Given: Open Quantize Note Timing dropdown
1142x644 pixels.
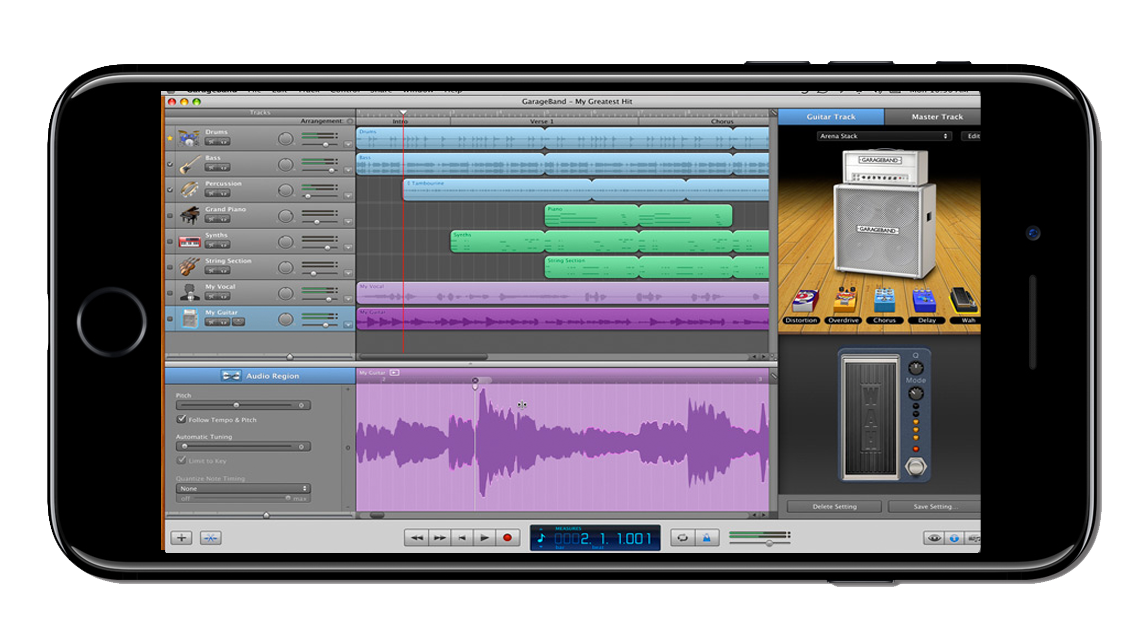Looking at the screenshot, I should pyautogui.click(x=243, y=488).
